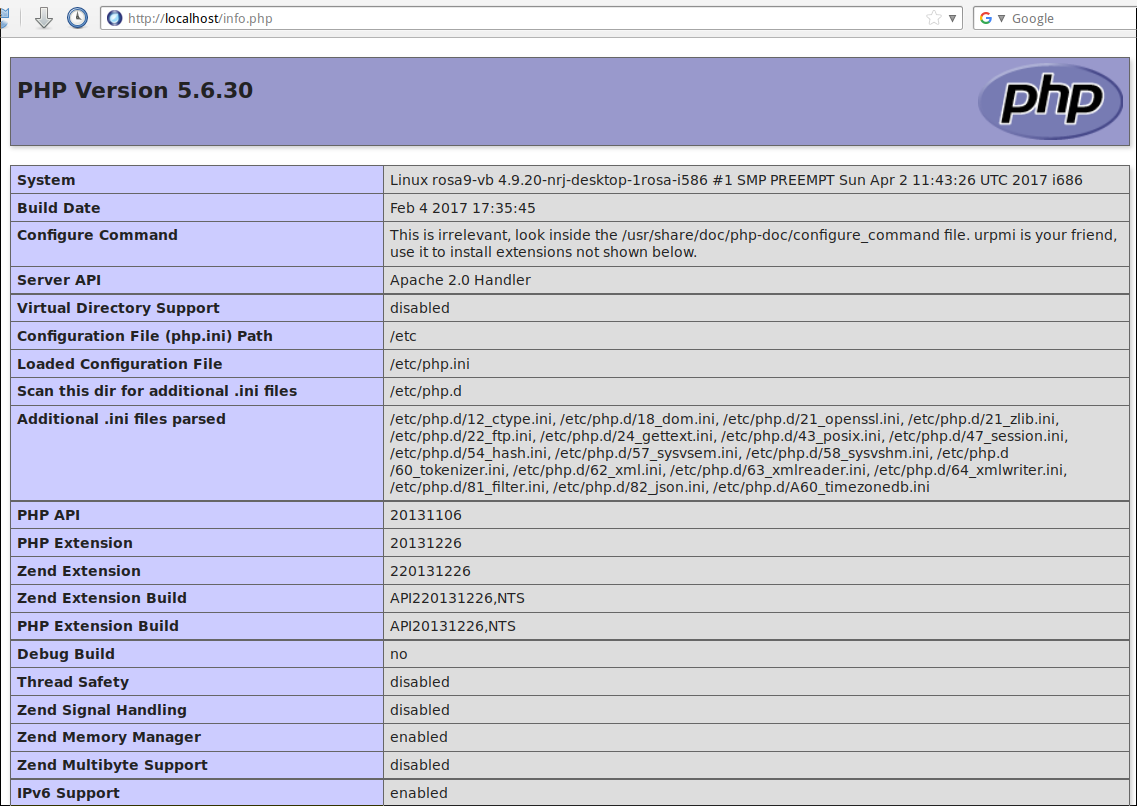Click the Google search engine icon
The image size is (1137, 806).
[x=985, y=18]
